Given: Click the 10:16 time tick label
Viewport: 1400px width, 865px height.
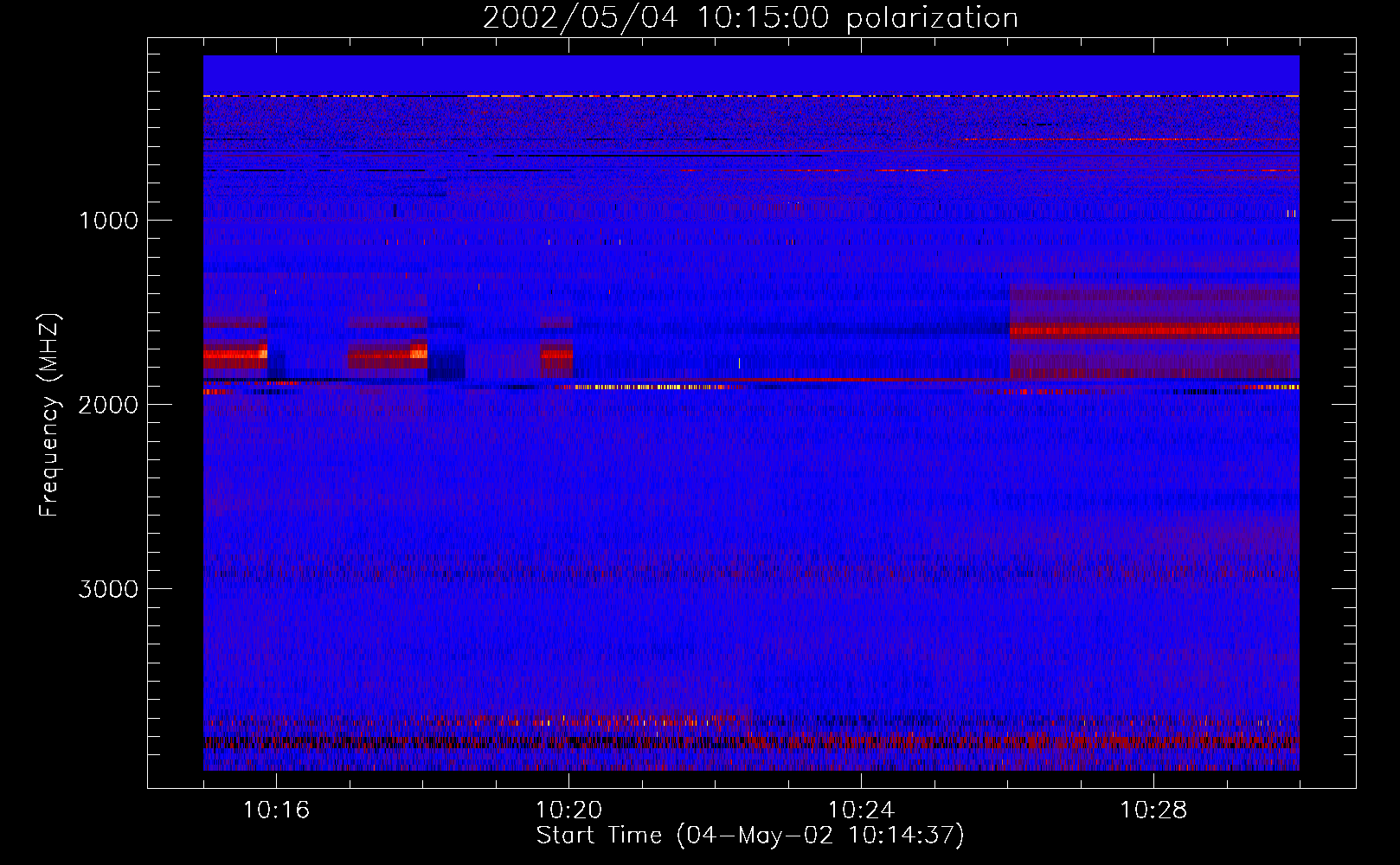Looking at the screenshot, I should pos(276,811).
